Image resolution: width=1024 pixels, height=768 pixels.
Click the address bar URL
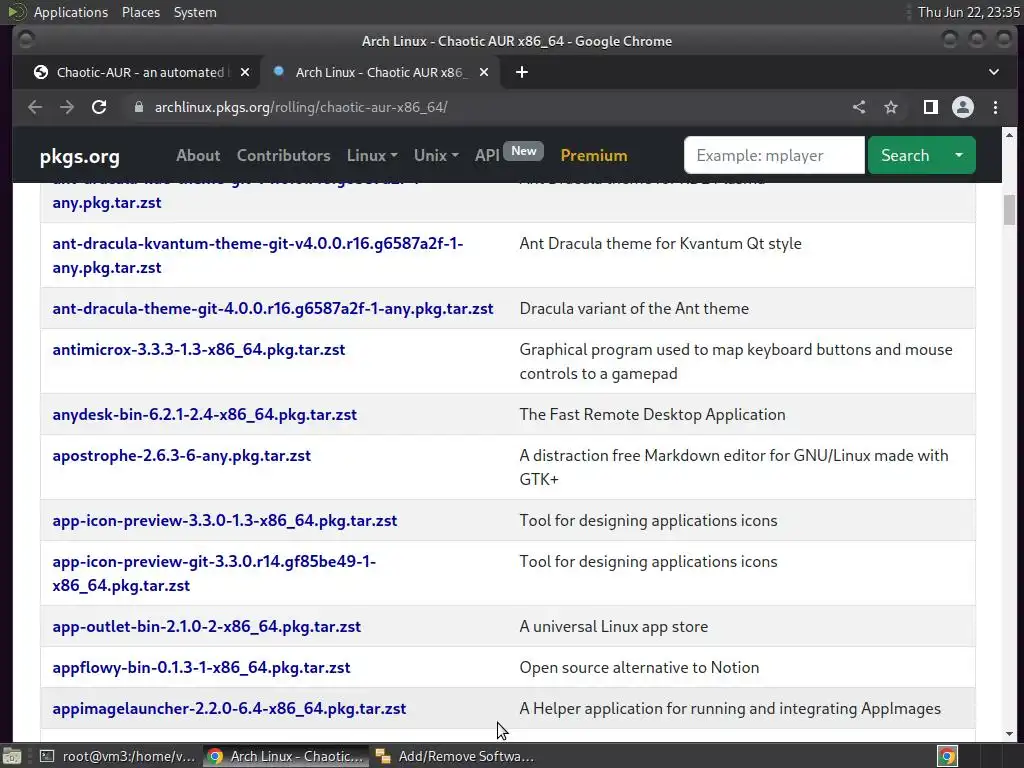(301, 107)
